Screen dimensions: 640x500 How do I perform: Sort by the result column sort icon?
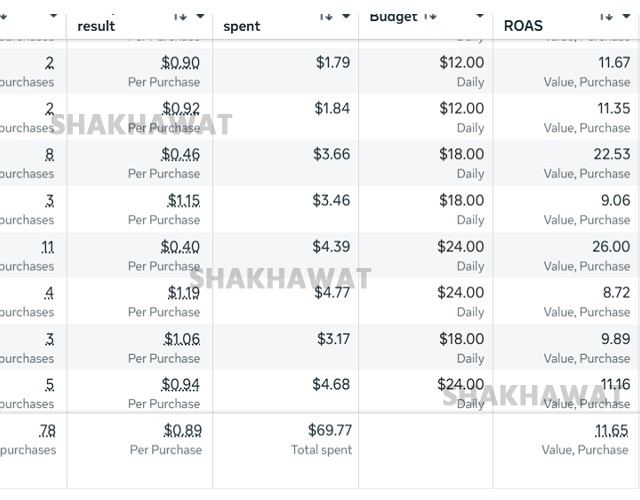coord(181,16)
